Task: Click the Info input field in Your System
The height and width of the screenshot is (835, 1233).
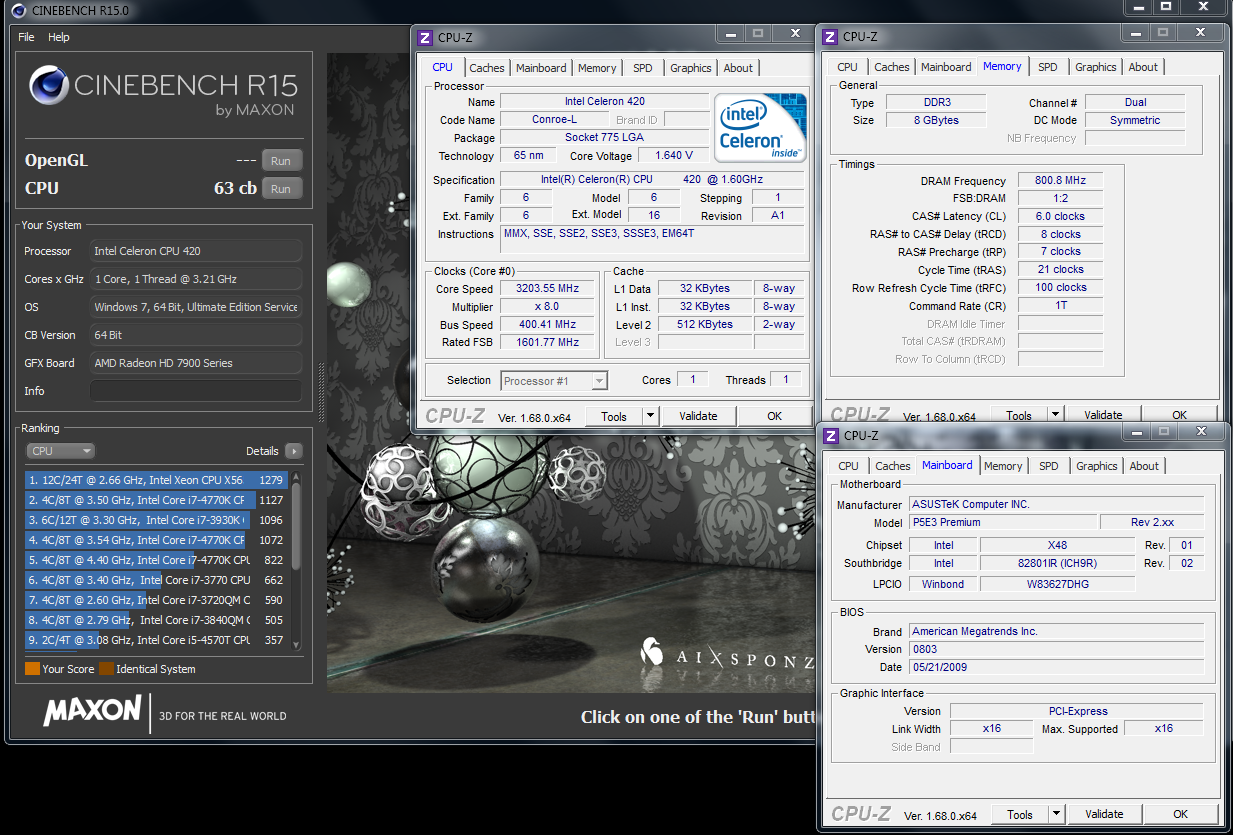Action: 196,391
